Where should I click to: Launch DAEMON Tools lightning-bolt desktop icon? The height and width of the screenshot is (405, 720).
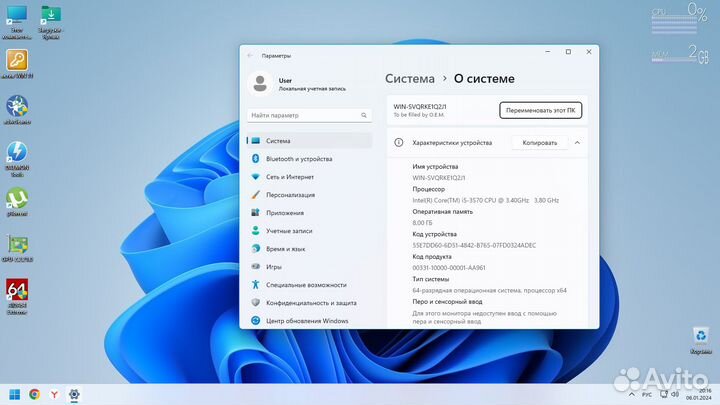(17, 159)
